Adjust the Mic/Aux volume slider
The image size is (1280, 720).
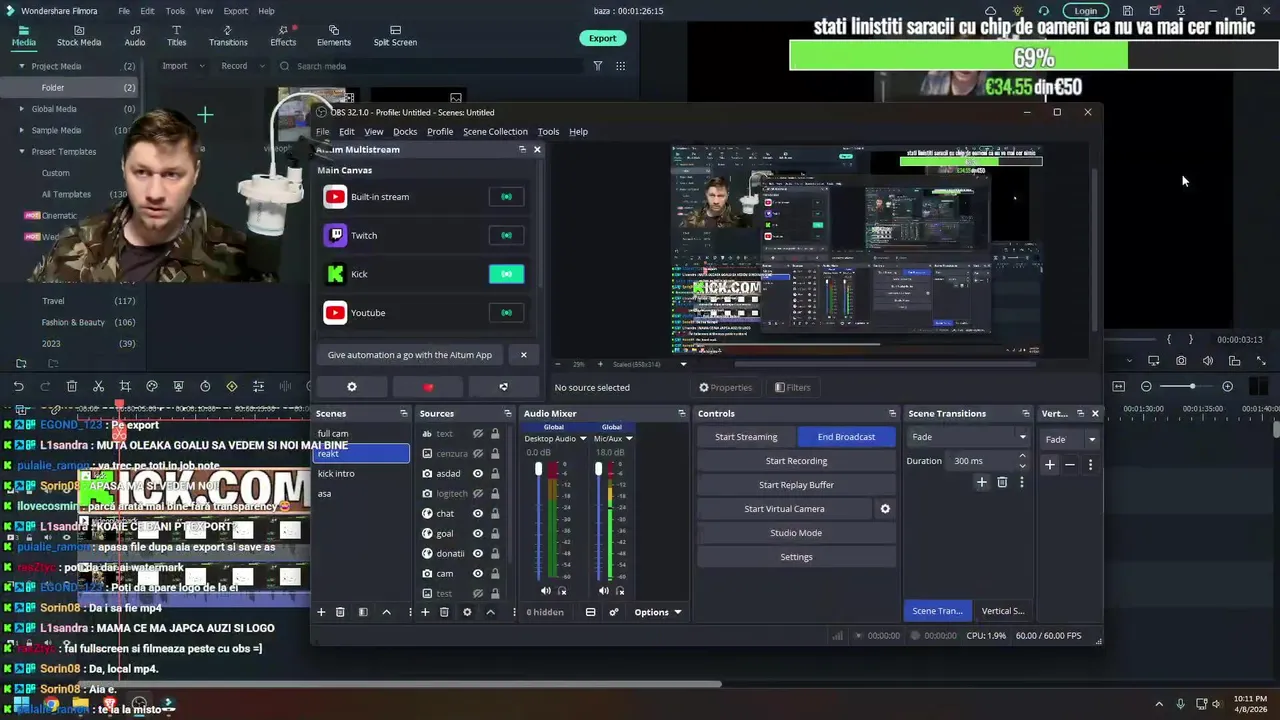[598, 520]
